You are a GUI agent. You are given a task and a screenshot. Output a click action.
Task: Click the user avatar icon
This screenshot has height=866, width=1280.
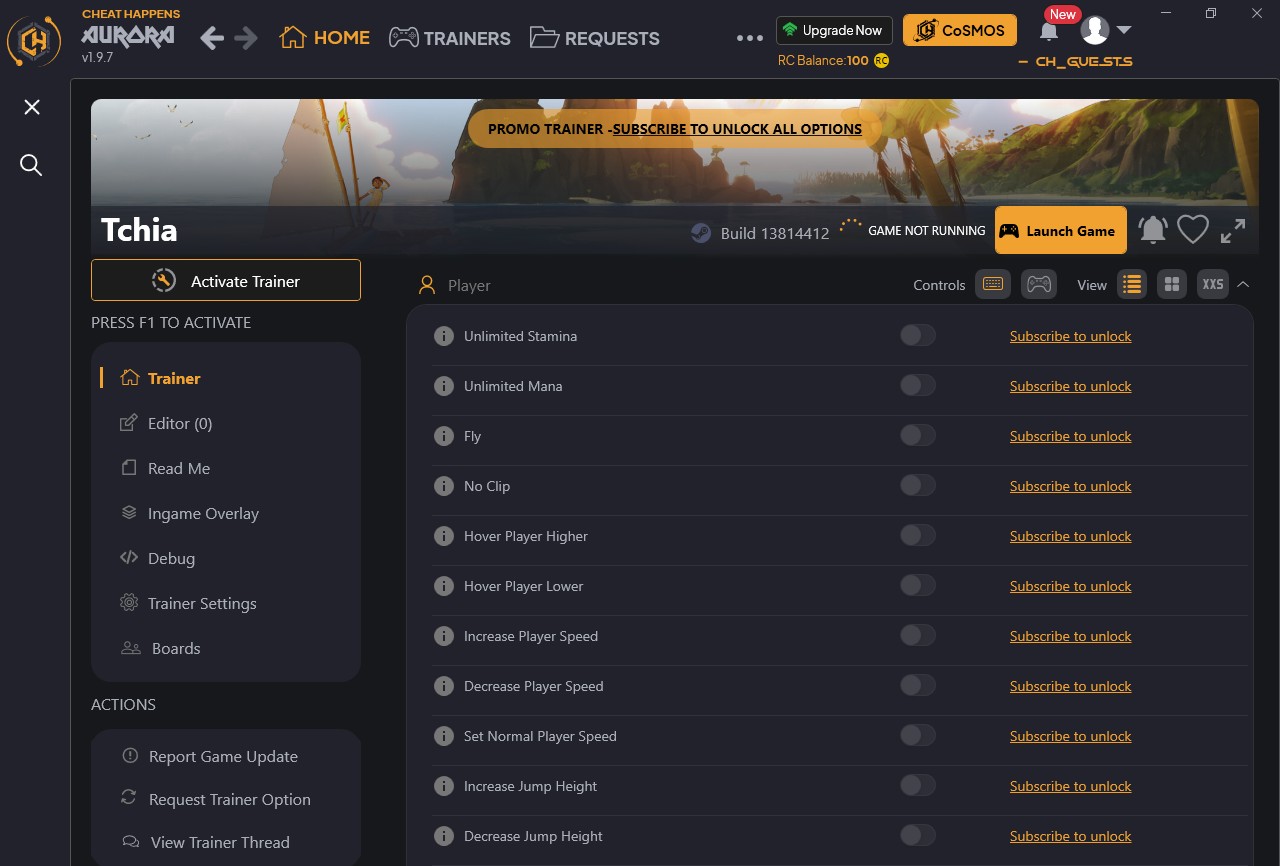pos(1096,30)
